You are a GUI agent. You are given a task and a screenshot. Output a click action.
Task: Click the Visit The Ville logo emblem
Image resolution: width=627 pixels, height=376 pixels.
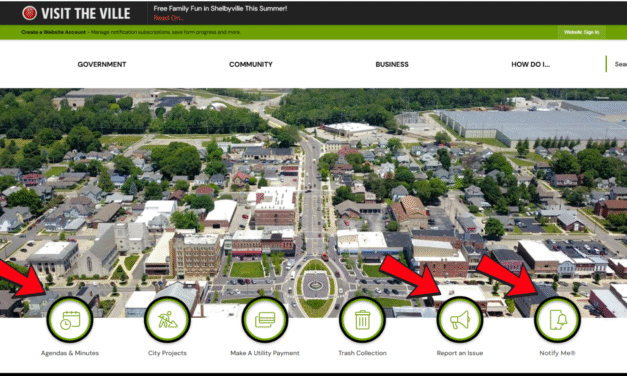click(29, 13)
